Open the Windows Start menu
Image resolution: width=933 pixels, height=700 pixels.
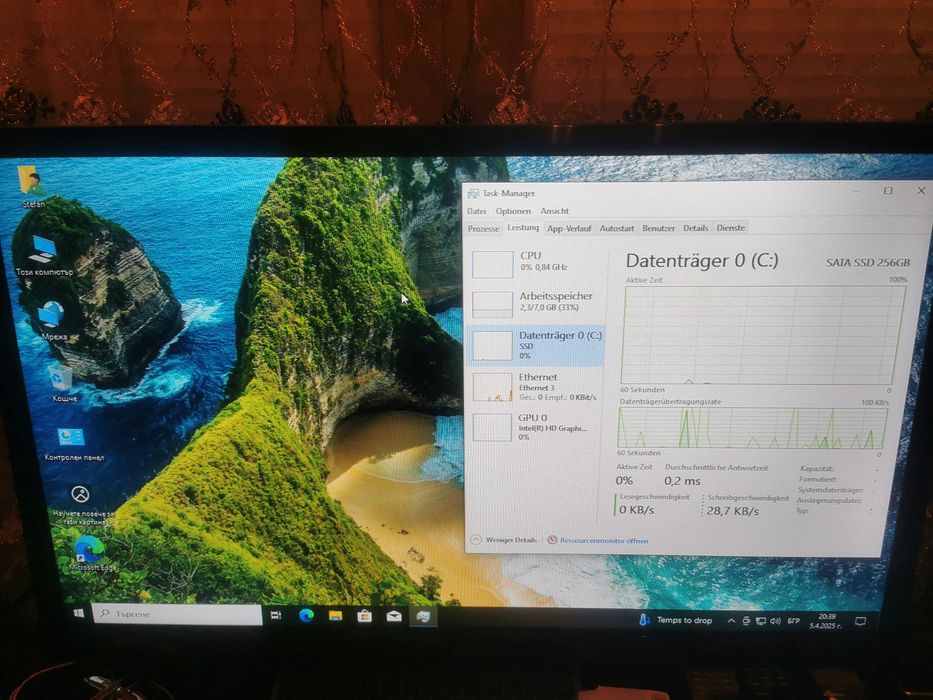click(78, 613)
